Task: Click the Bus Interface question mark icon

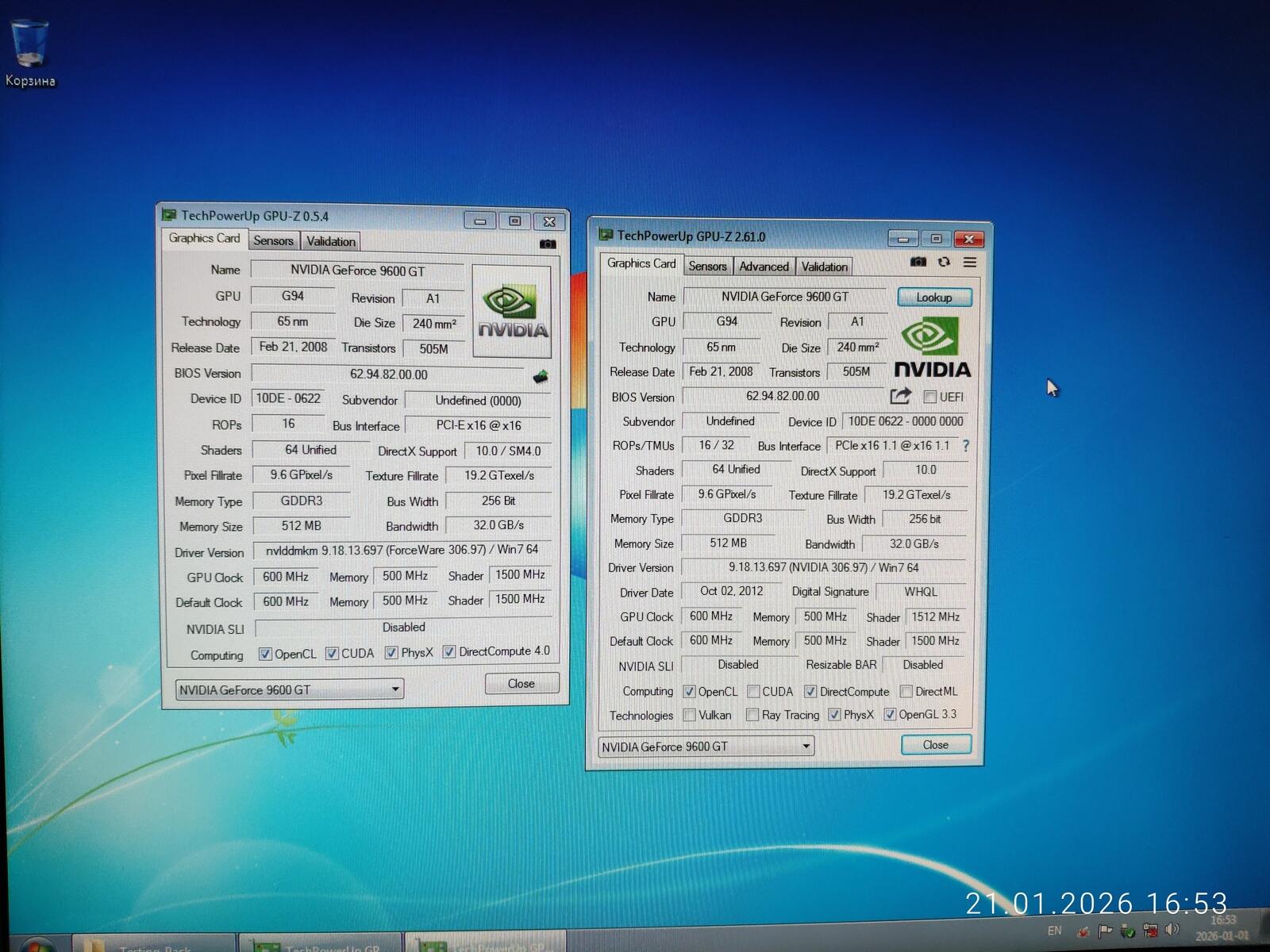Action: tap(966, 446)
